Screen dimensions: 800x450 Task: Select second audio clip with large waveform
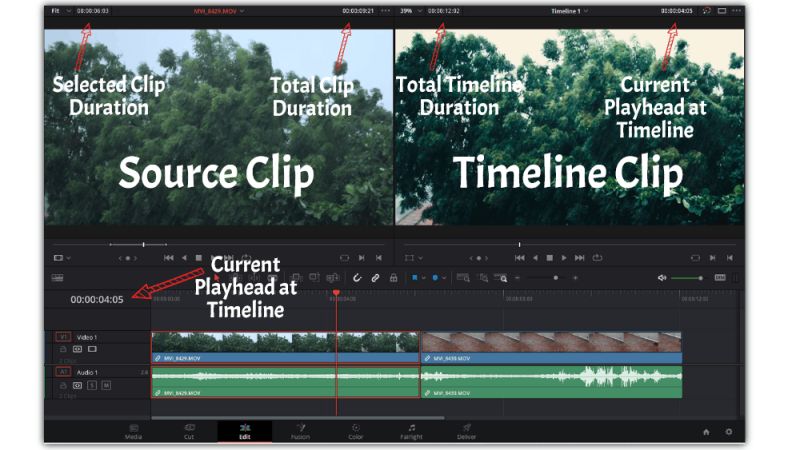tap(552, 382)
